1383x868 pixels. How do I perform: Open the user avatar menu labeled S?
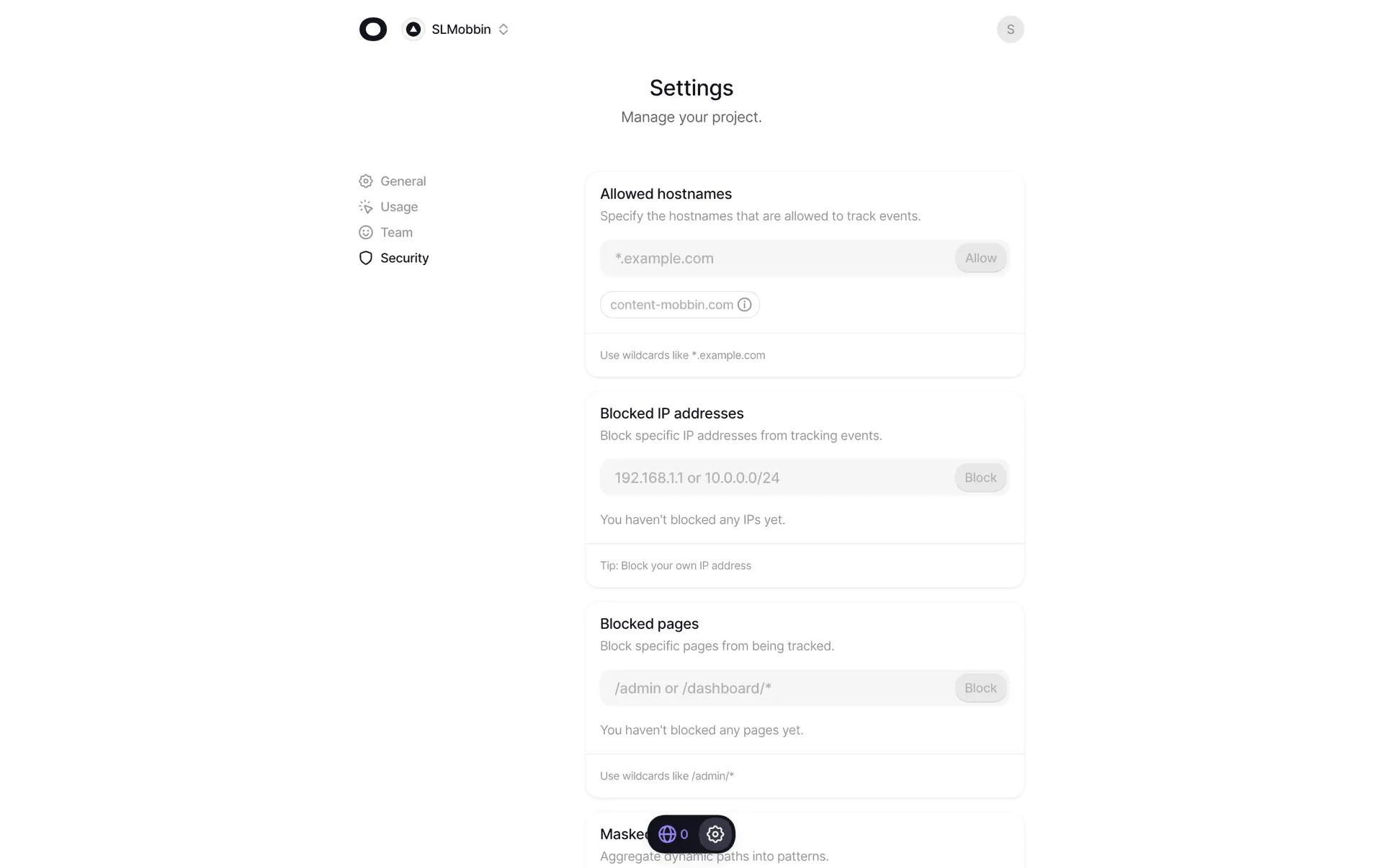pos(1010,30)
